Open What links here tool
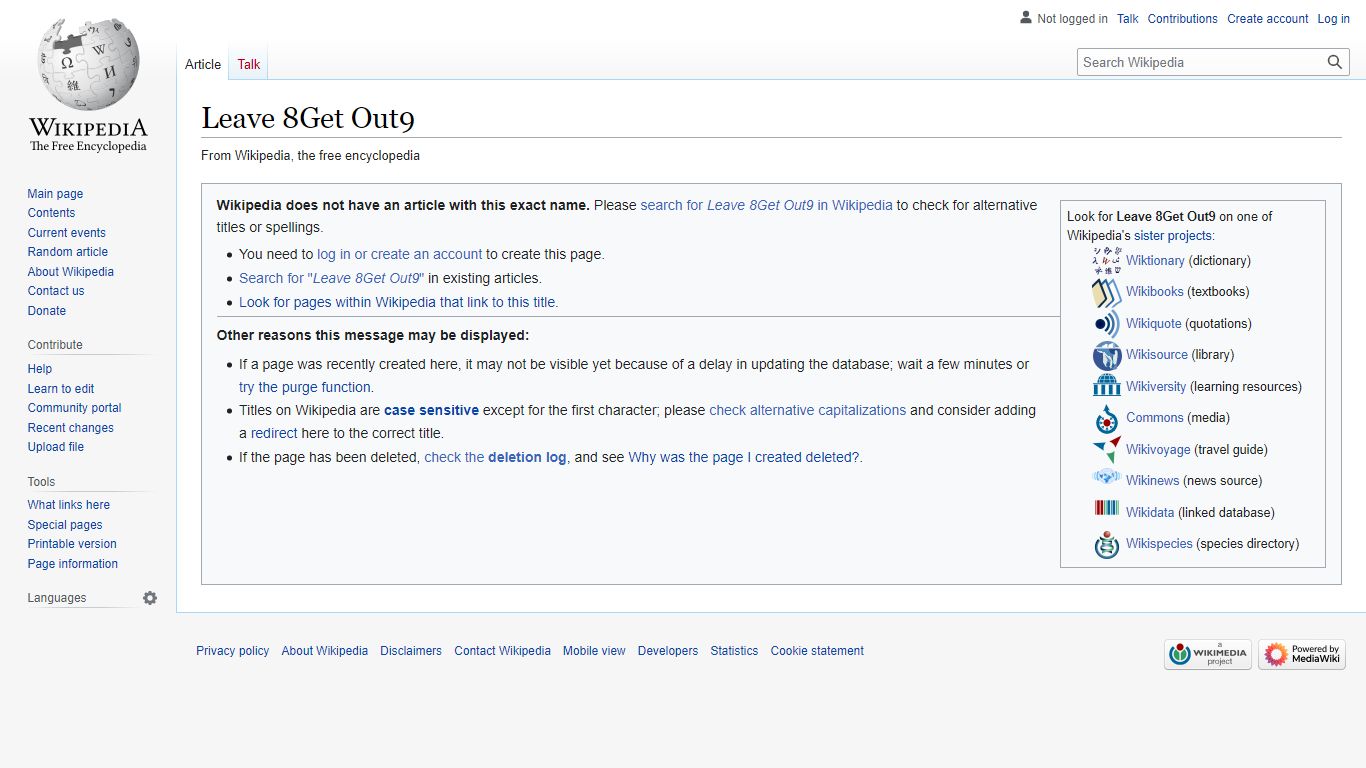Viewport: 1366px width, 768px height. coord(69,505)
